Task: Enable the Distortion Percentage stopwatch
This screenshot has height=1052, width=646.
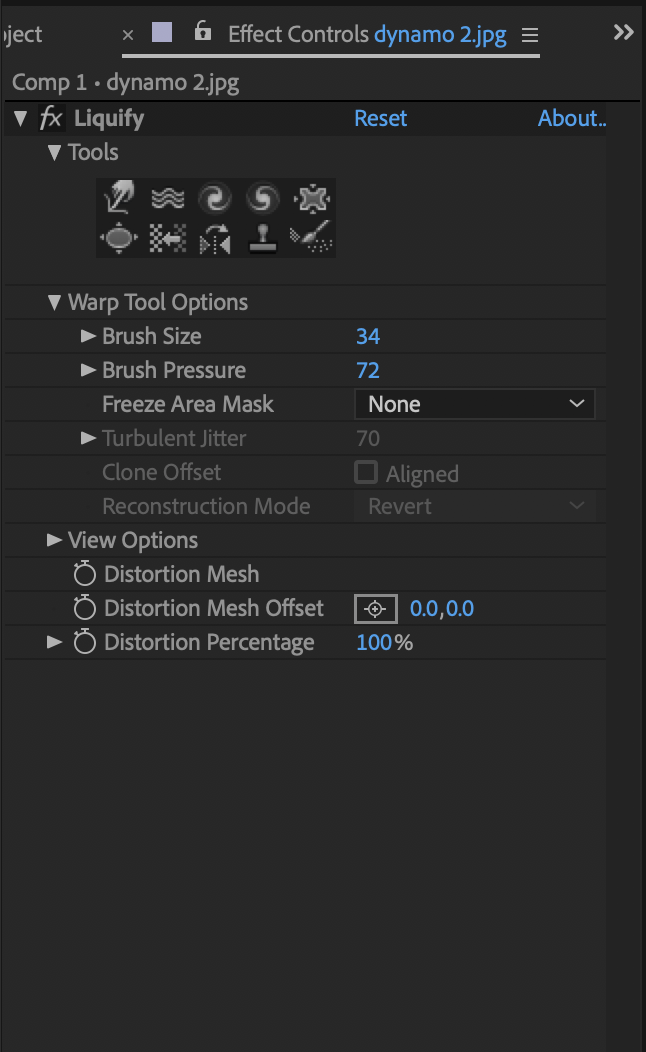Action: click(x=85, y=643)
